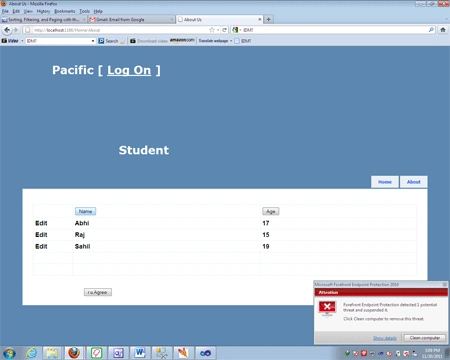This screenshot has width=450, height=360.
Task: Click the search magnifier in search box
Action: pyautogui.click(x=431, y=30)
